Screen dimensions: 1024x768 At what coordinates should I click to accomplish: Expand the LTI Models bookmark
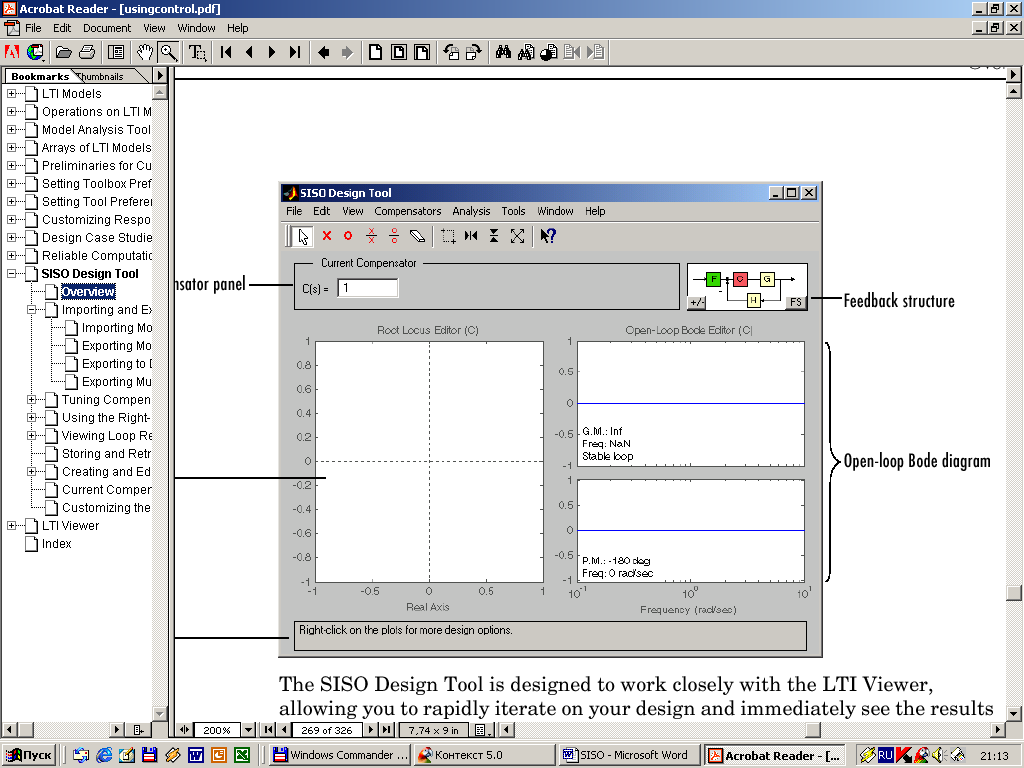coord(11,94)
